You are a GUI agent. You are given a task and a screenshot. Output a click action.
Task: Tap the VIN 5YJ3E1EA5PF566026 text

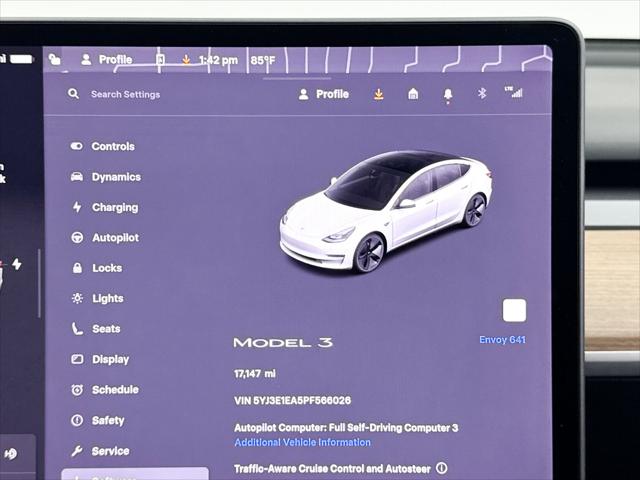(292, 400)
